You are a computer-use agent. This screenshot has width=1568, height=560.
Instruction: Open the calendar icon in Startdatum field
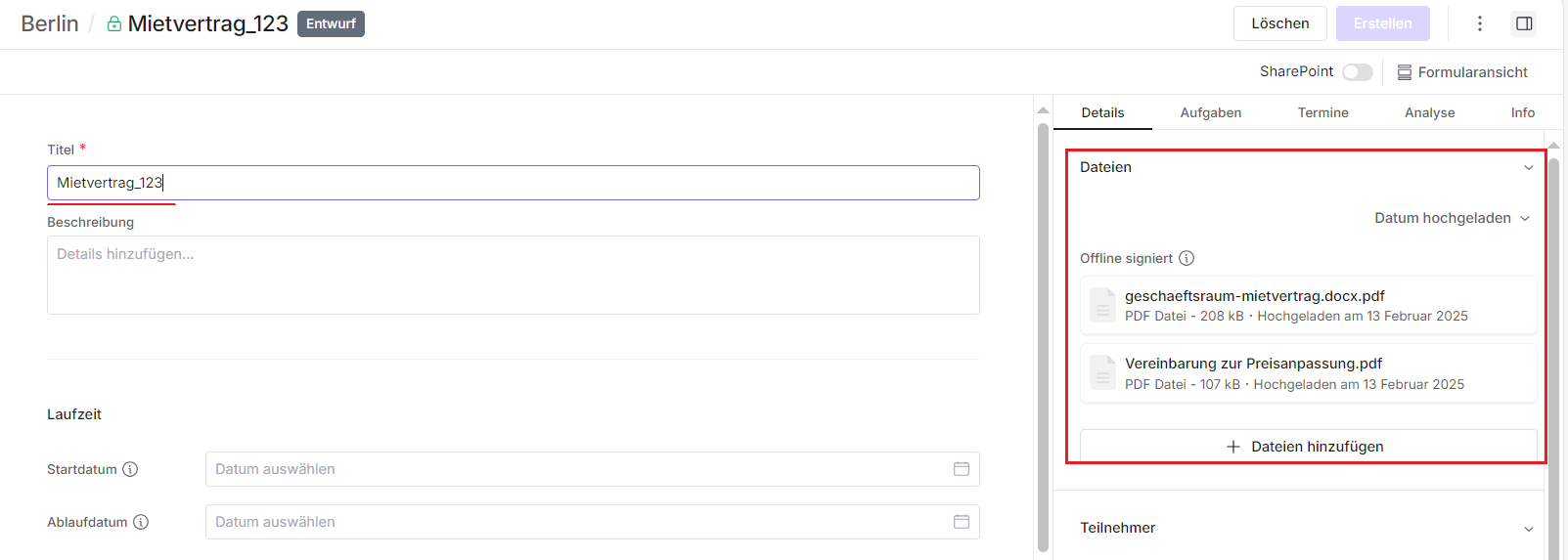(961, 469)
